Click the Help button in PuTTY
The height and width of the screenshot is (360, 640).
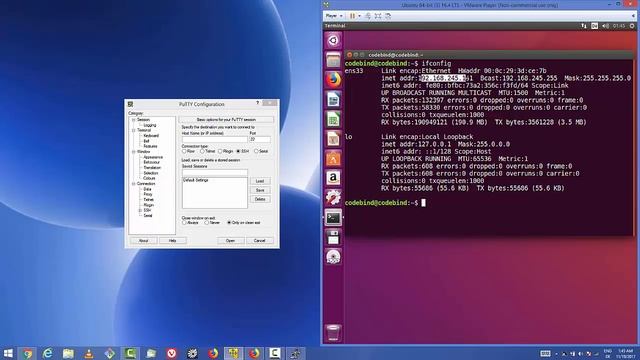click(173, 241)
